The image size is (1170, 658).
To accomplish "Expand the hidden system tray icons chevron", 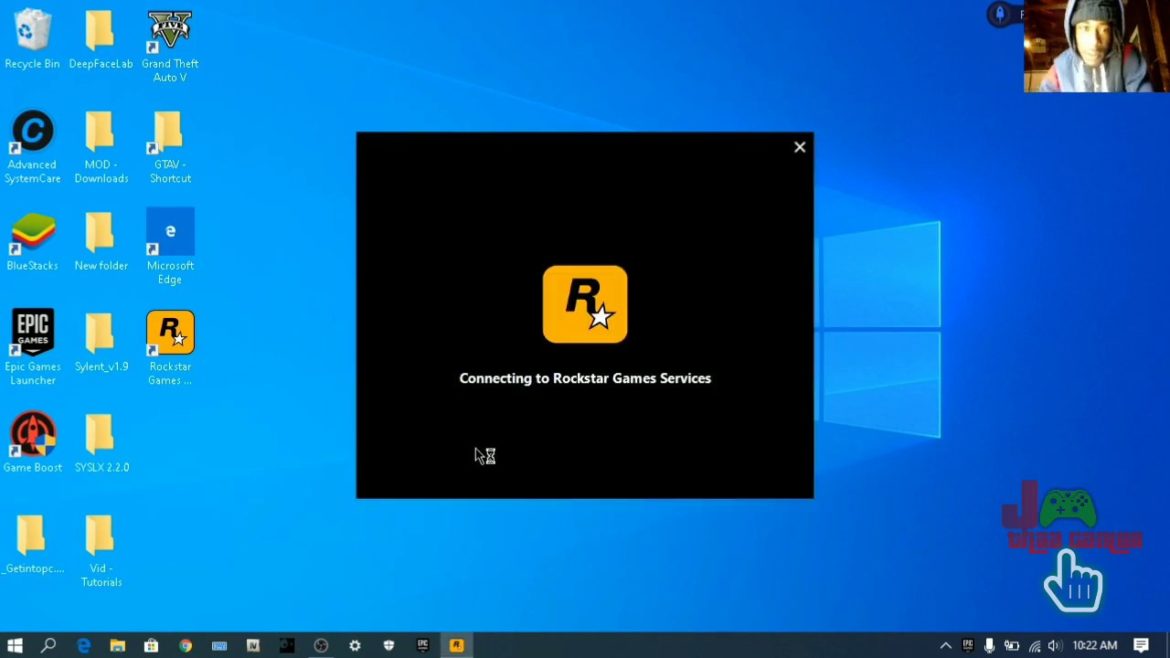I will 945,646.
